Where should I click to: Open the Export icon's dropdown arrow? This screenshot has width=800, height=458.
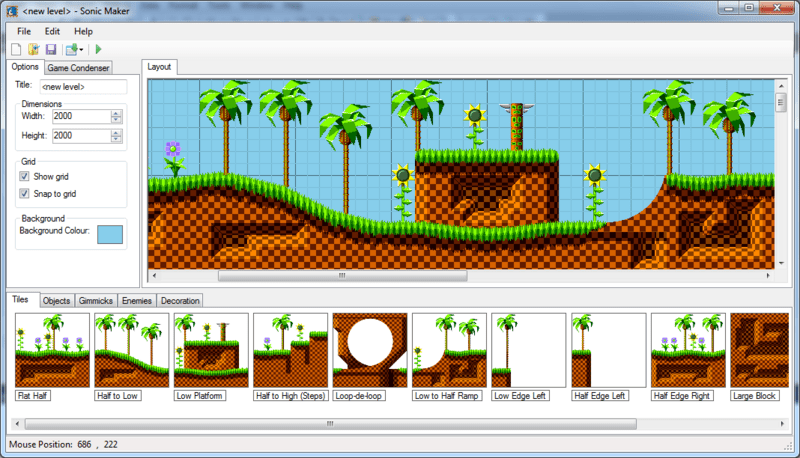pyautogui.click(x=81, y=50)
